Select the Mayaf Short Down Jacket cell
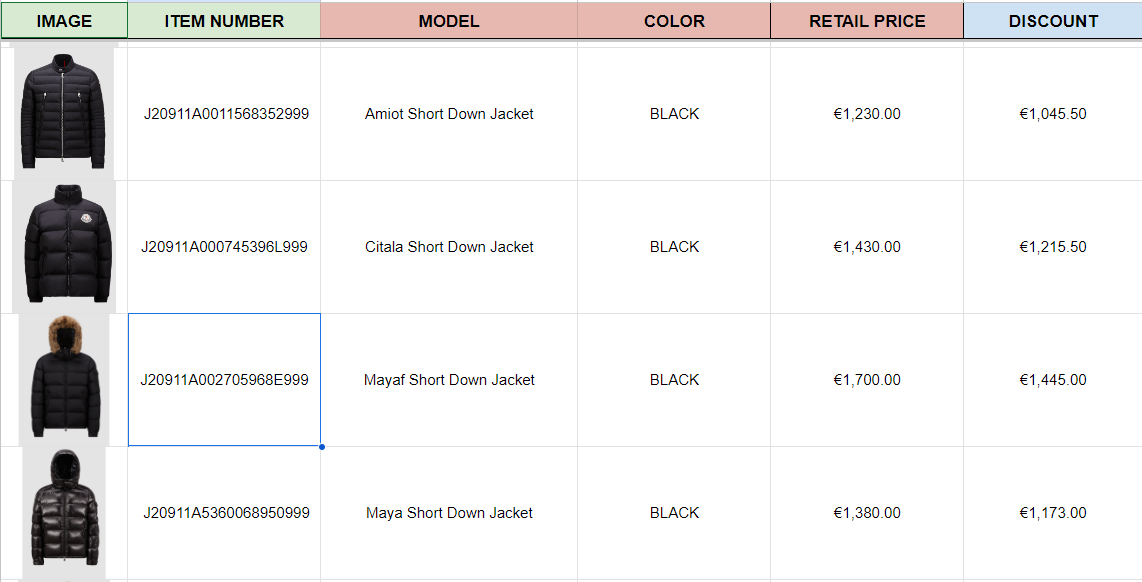The height and width of the screenshot is (582, 1142). click(449, 380)
